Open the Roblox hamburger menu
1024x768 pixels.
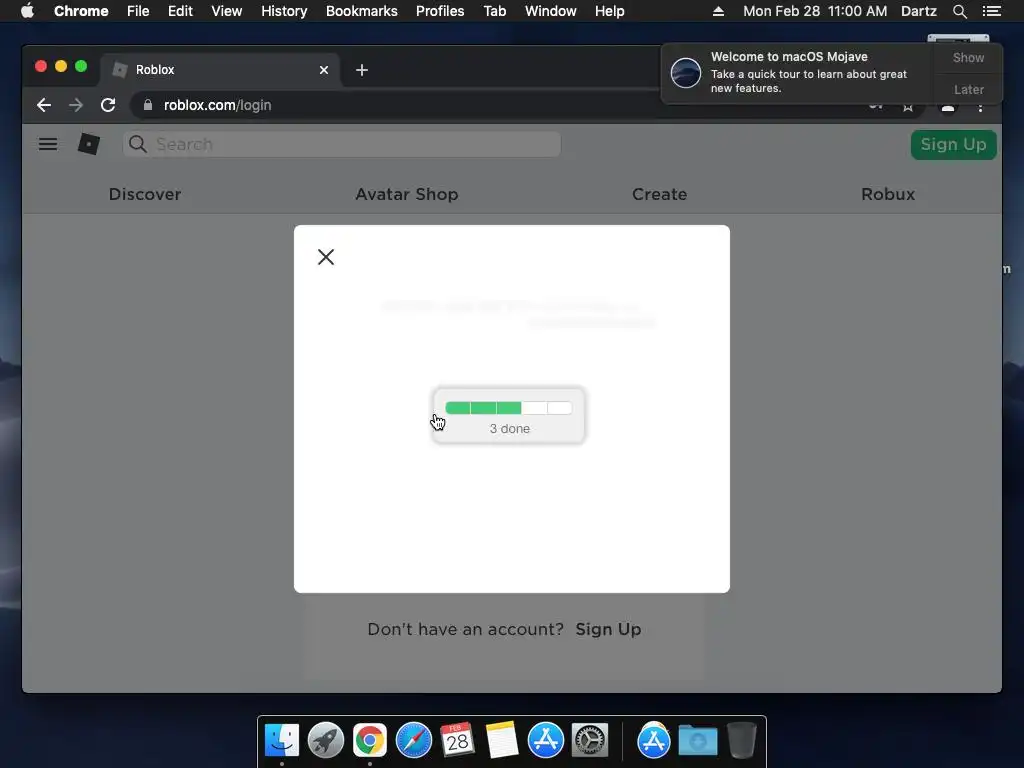(48, 144)
